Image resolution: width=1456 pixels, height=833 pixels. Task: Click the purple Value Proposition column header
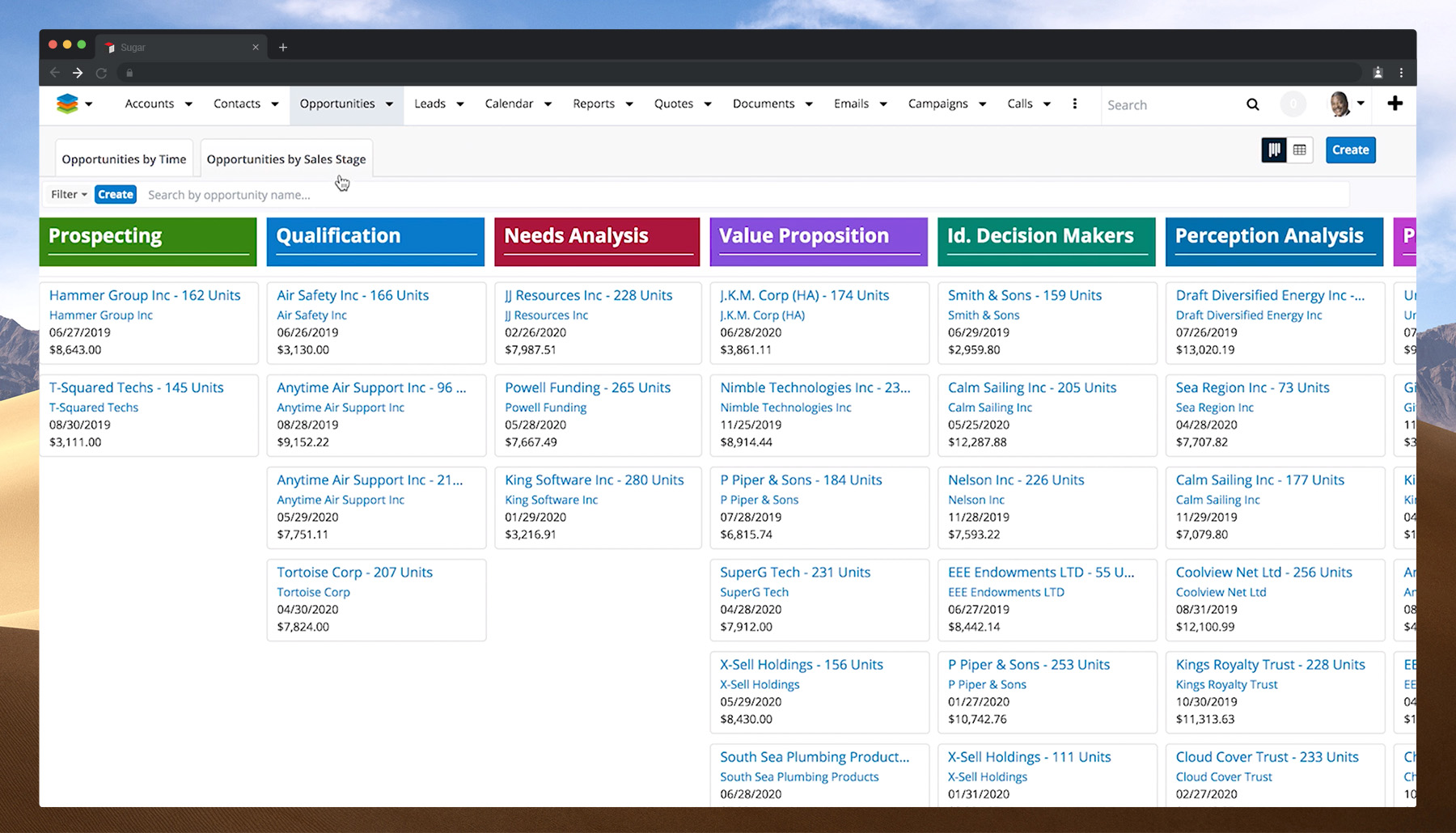tap(819, 241)
